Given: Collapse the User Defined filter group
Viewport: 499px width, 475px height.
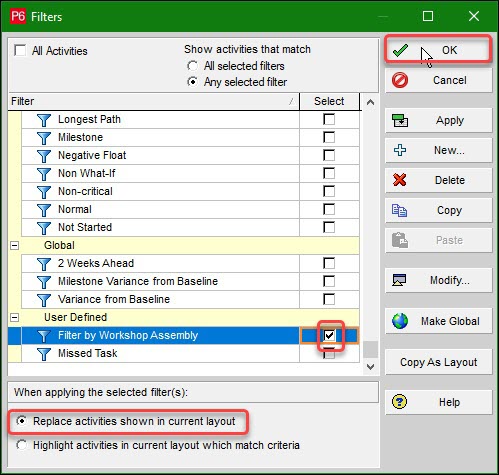Looking at the screenshot, I should point(14,317).
